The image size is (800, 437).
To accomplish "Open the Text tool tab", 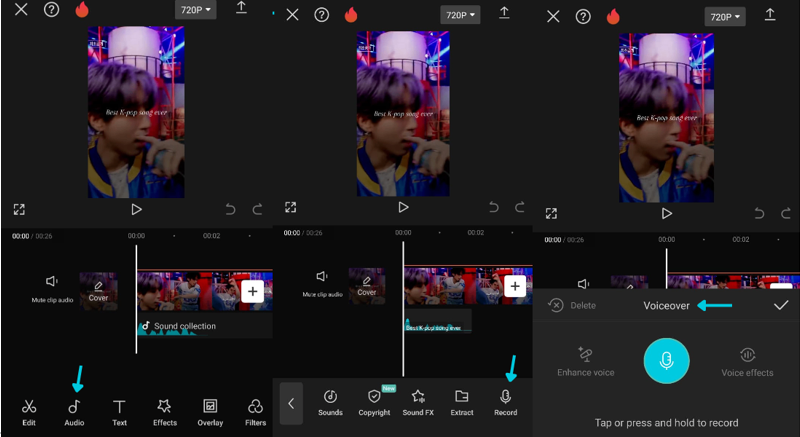I will (119, 411).
